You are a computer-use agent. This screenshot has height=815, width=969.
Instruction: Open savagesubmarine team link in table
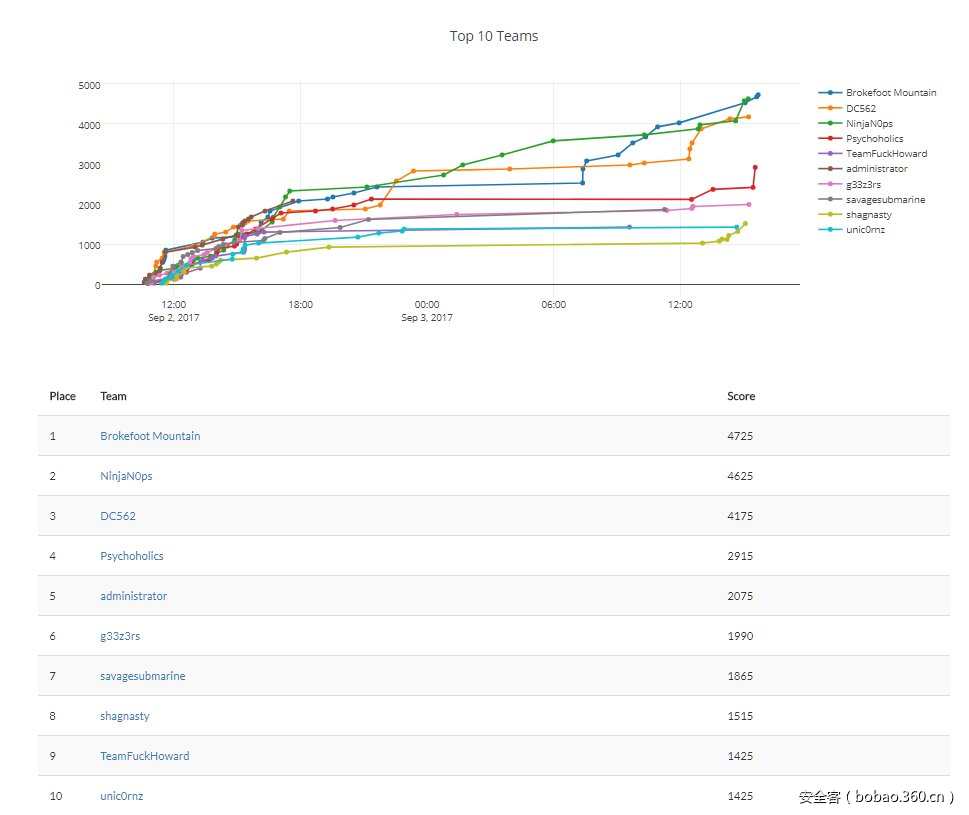[x=142, y=676]
